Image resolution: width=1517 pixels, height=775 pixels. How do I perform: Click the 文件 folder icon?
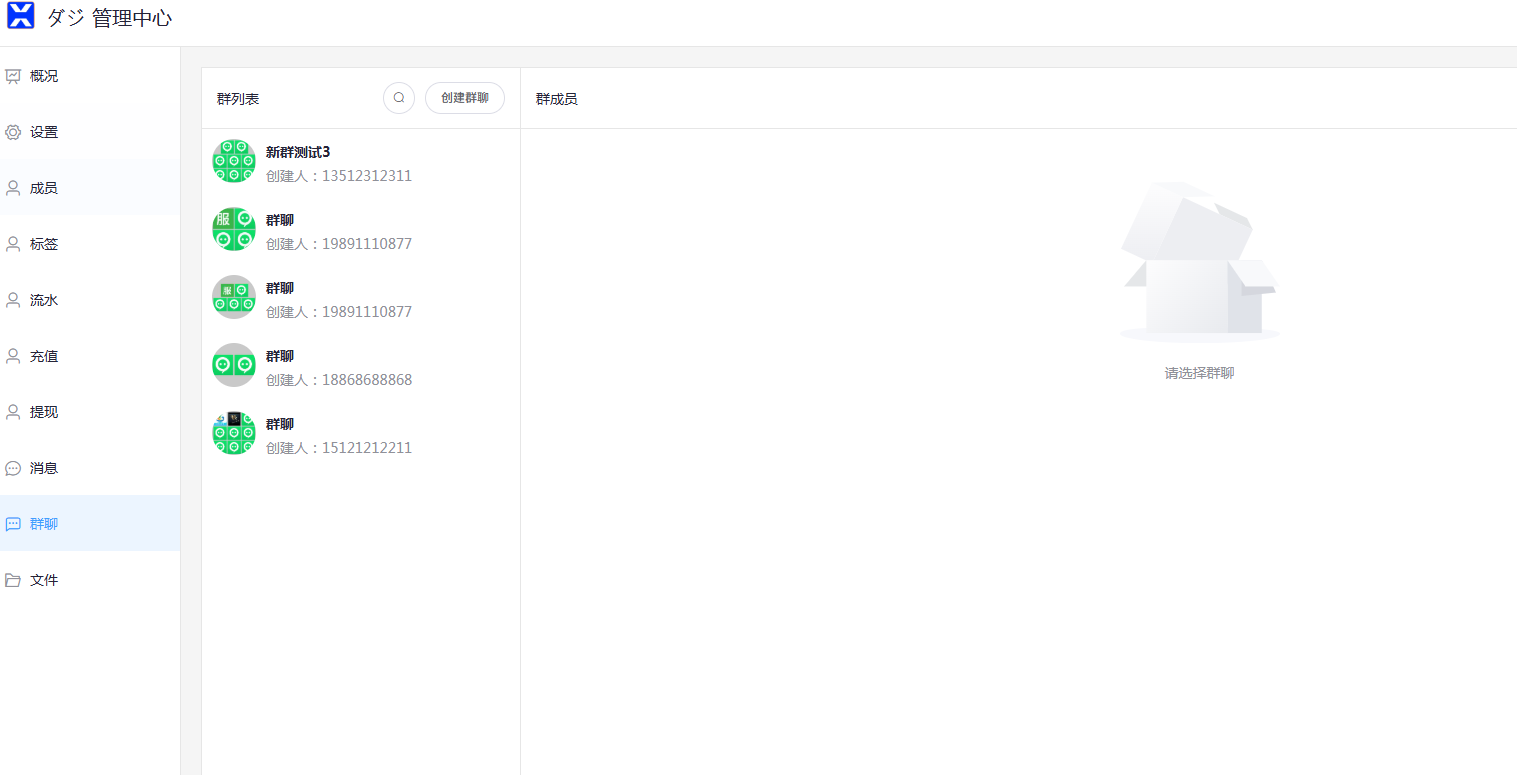(13, 580)
